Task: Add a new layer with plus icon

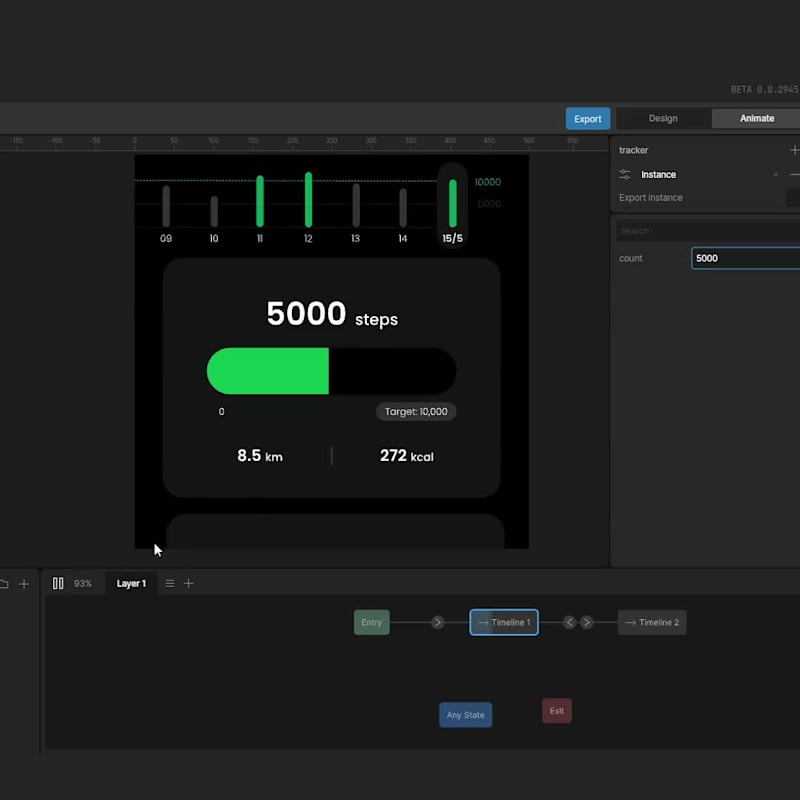Action: click(x=188, y=583)
